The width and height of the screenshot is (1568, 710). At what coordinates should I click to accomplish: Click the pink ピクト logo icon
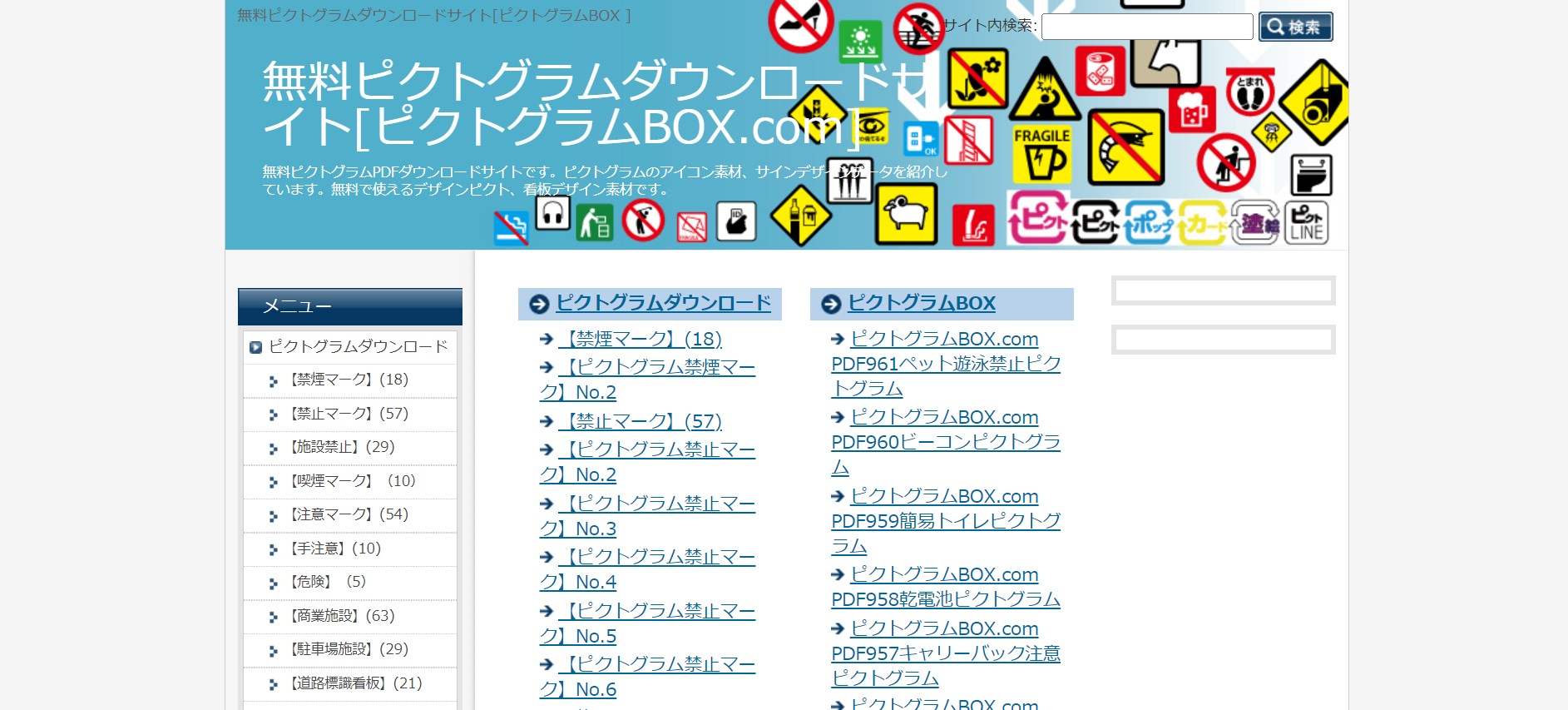(x=1037, y=217)
